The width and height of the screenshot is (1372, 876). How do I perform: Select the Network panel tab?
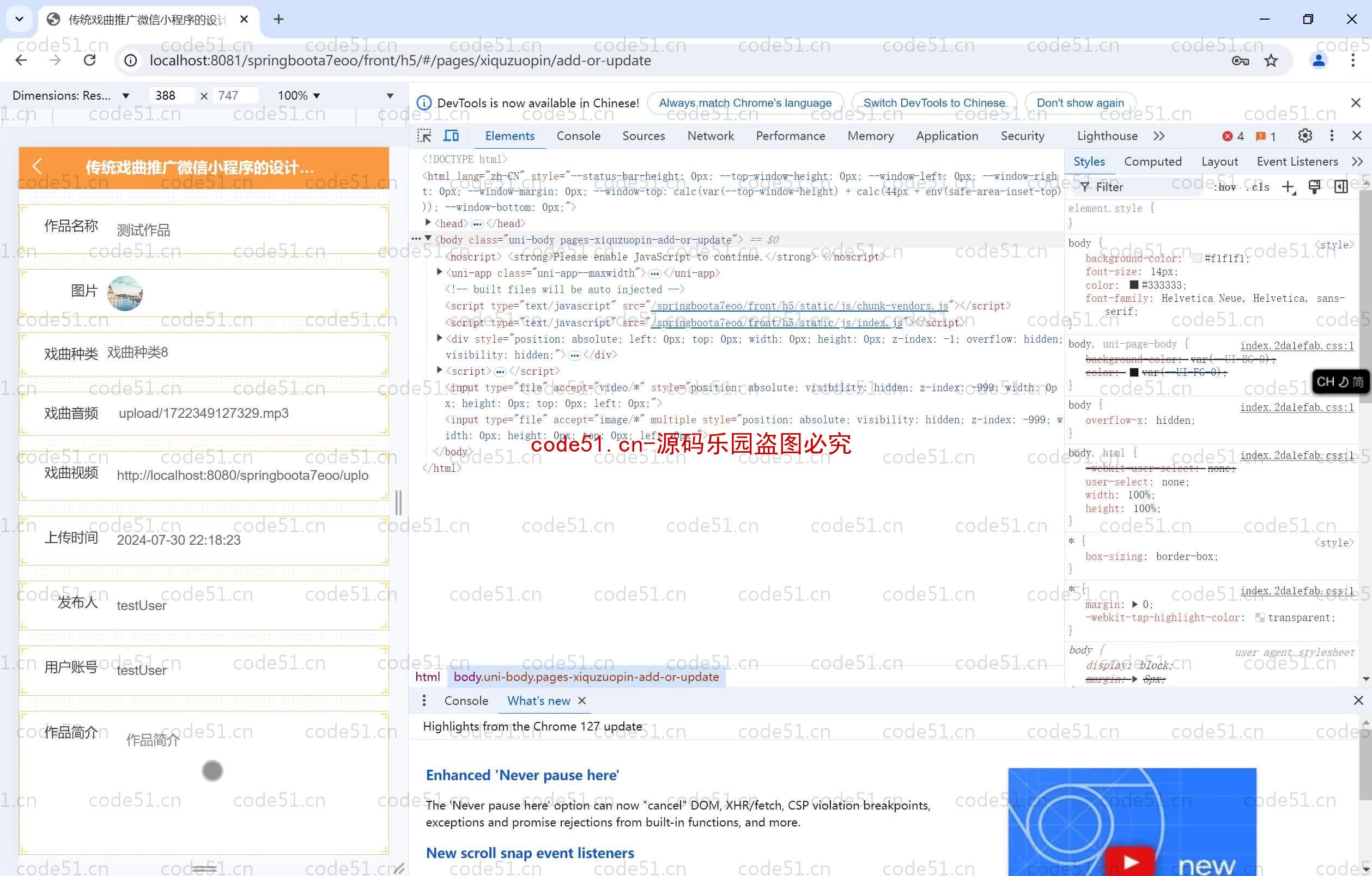tap(710, 135)
